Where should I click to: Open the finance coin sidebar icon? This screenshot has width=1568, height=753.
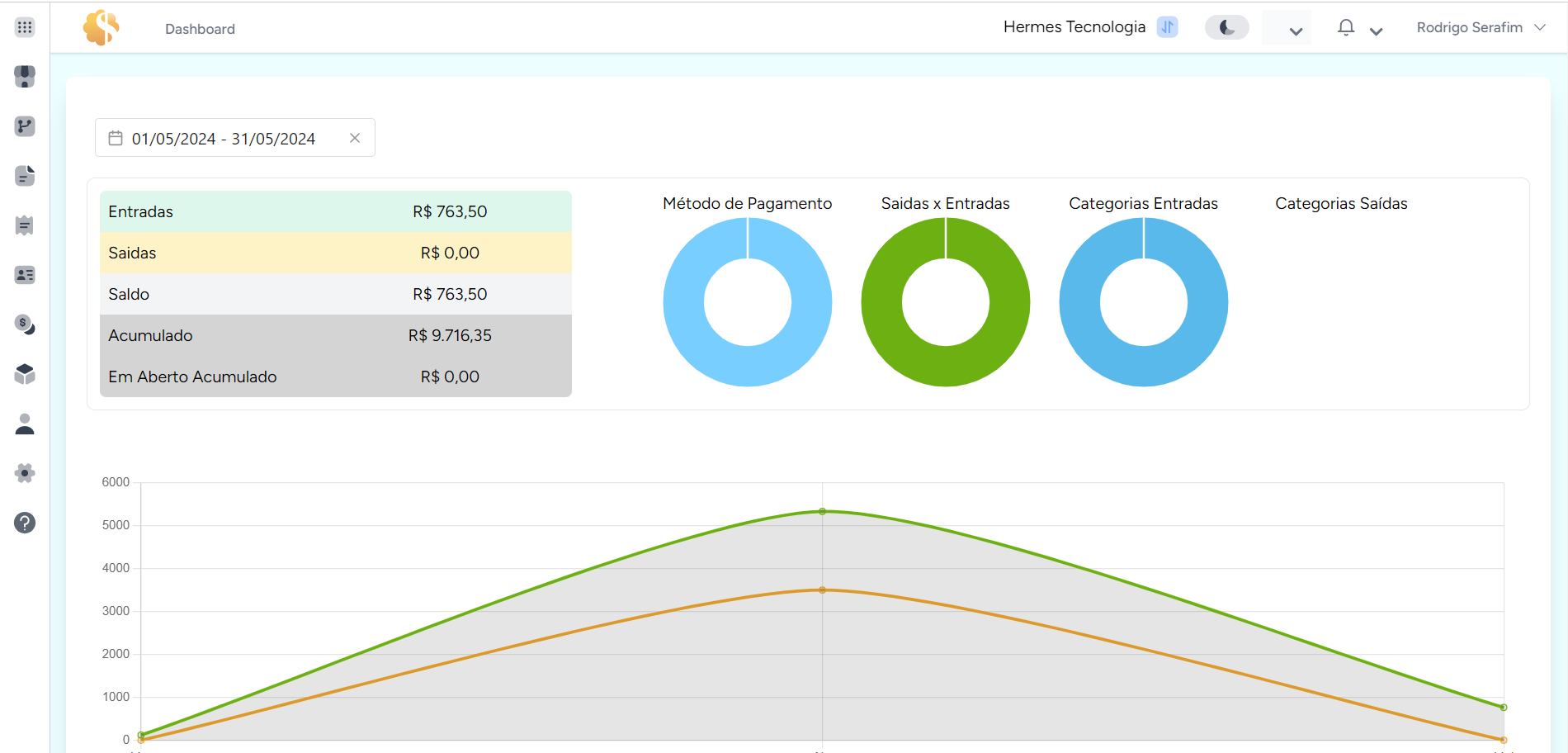pos(25,324)
